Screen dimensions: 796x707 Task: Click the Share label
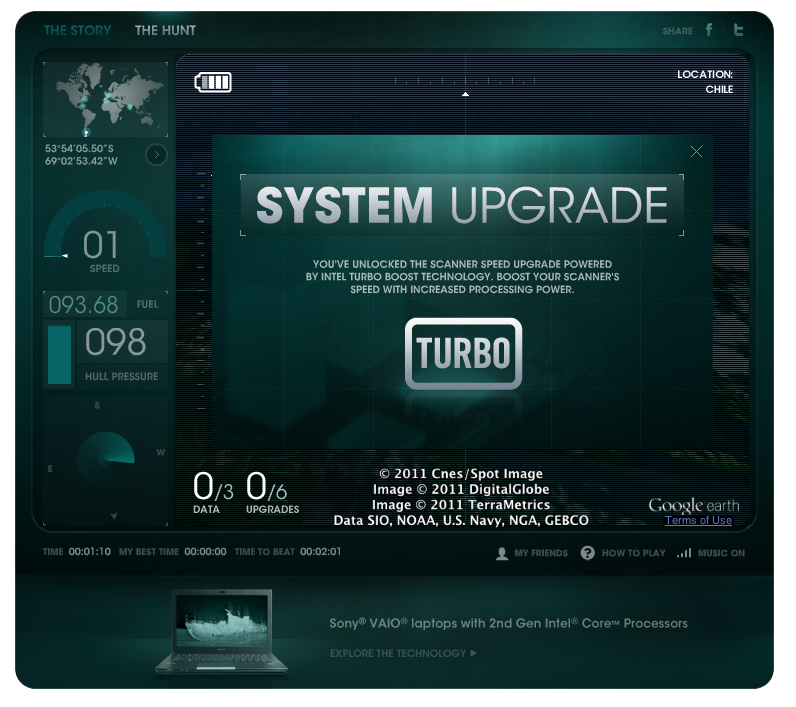pos(677,31)
